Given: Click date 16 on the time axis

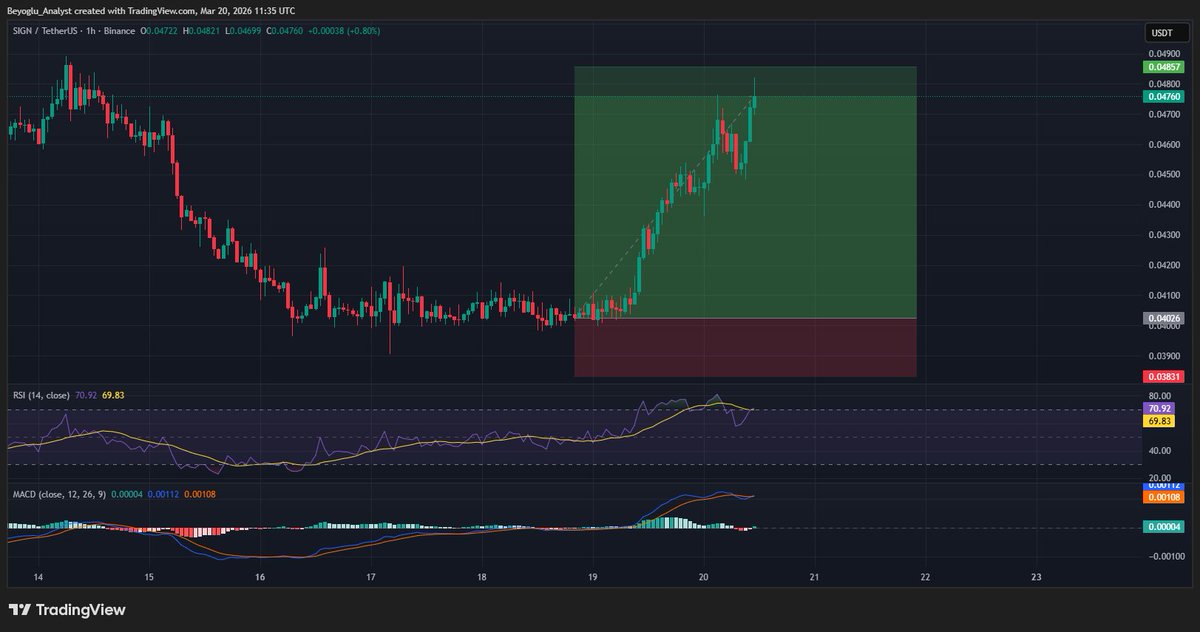Looking at the screenshot, I should [260, 577].
